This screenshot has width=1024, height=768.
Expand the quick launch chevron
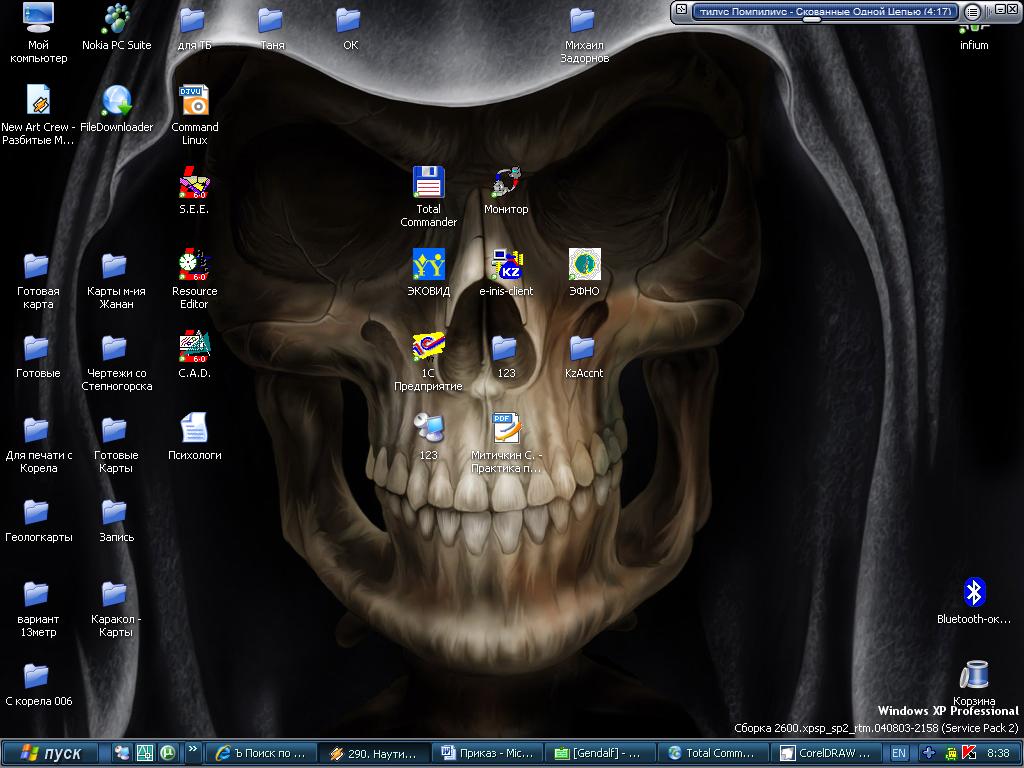pyautogui.click(x=192, y=750)
